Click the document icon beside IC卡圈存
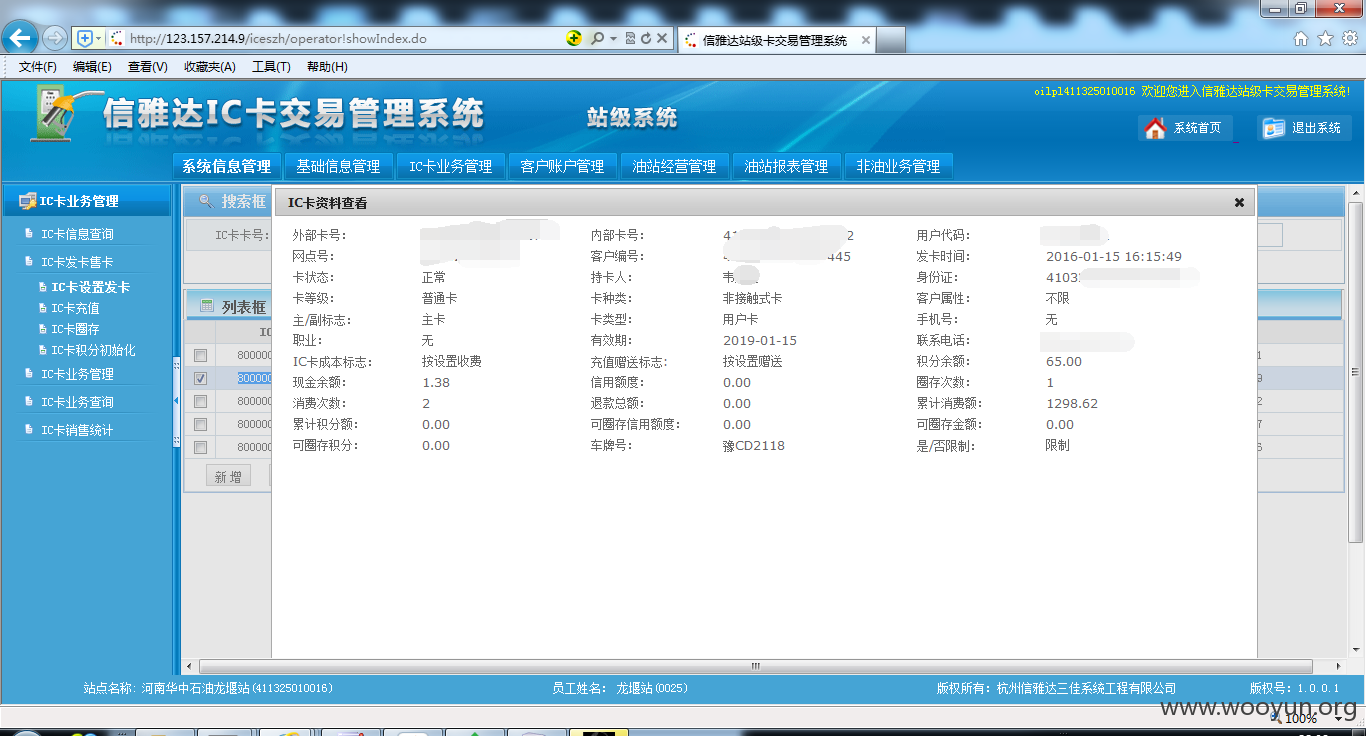This screenshot has height=736, width=1366. click(x=43, y=329)
